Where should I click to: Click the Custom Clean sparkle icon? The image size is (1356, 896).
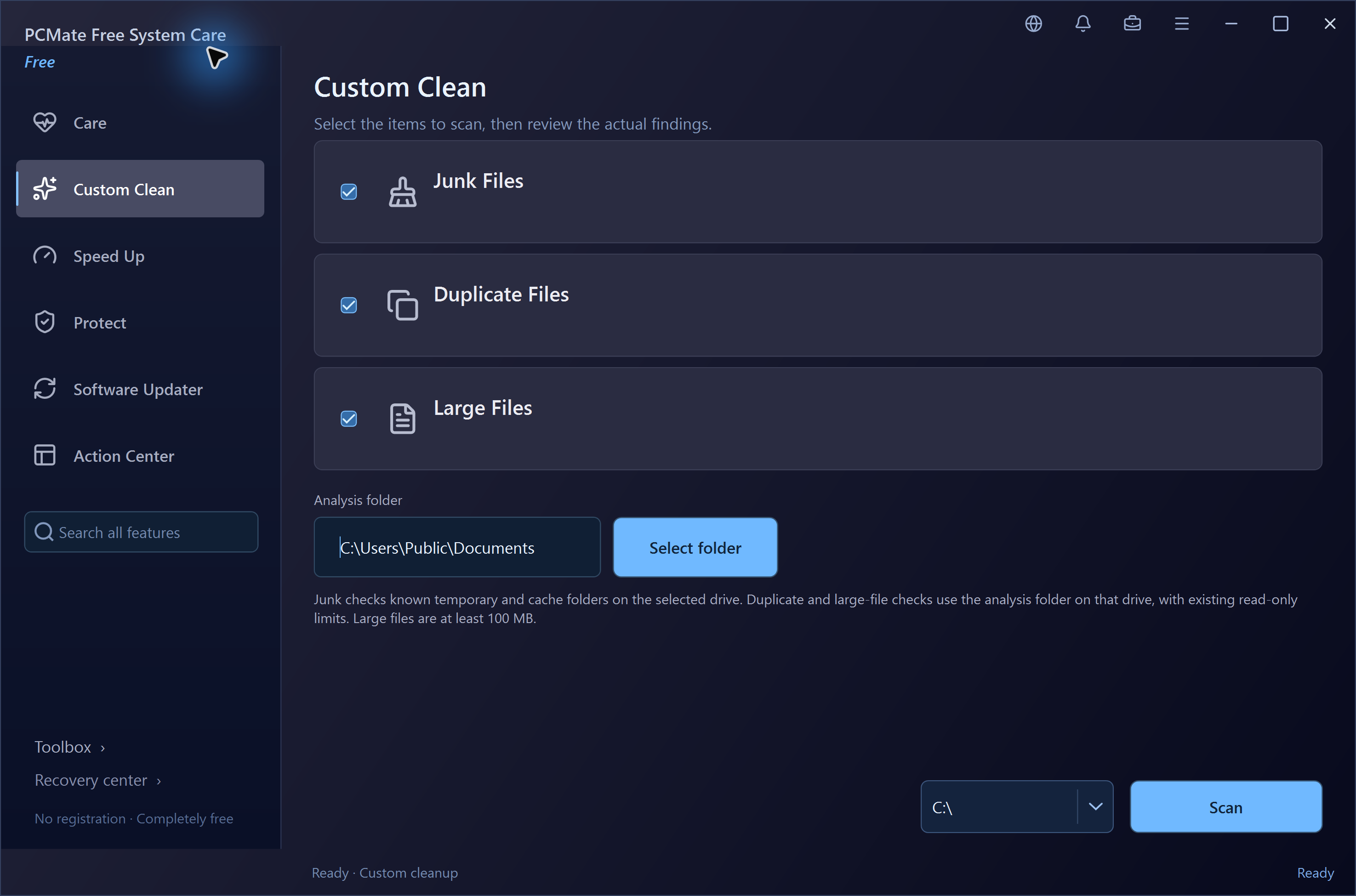45,188
